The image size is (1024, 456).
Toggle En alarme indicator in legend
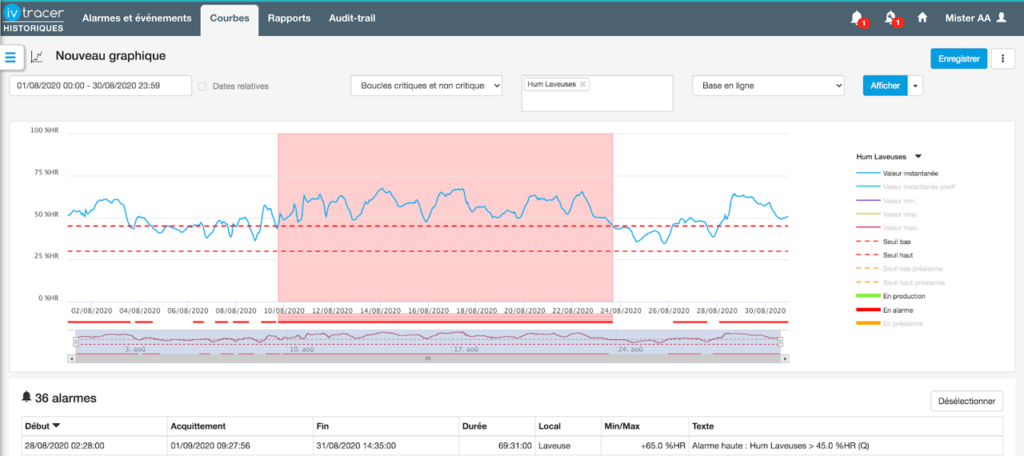[897, 310]
